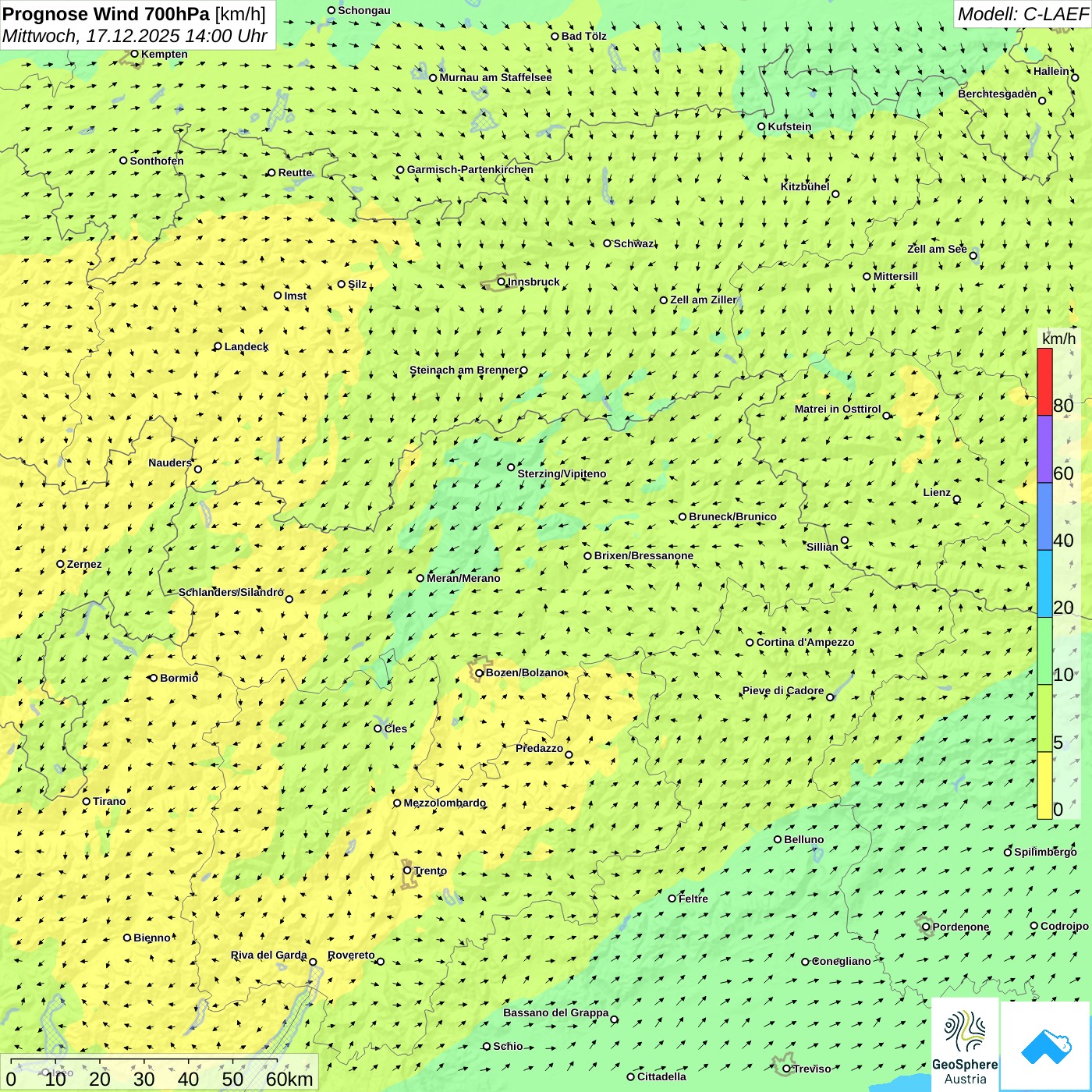1092x1092 pixels.
Task: Click the Cortina d'Ampezzo label
Action: pyautogui.click(x=805, y=642)
